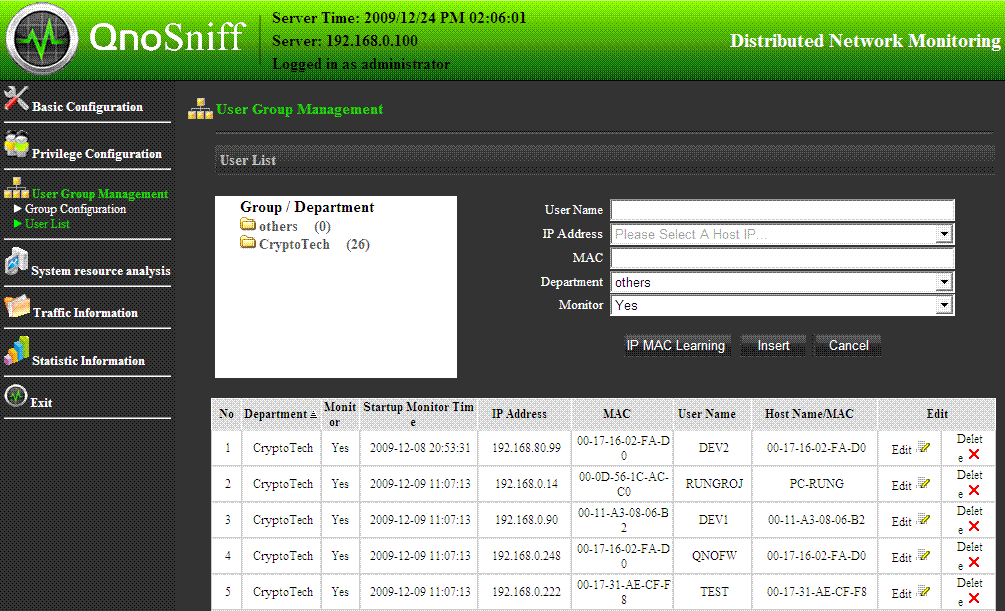Click the Exit heartbeat icon
The height and width of the screenshot is (611, 1005).
16,396
